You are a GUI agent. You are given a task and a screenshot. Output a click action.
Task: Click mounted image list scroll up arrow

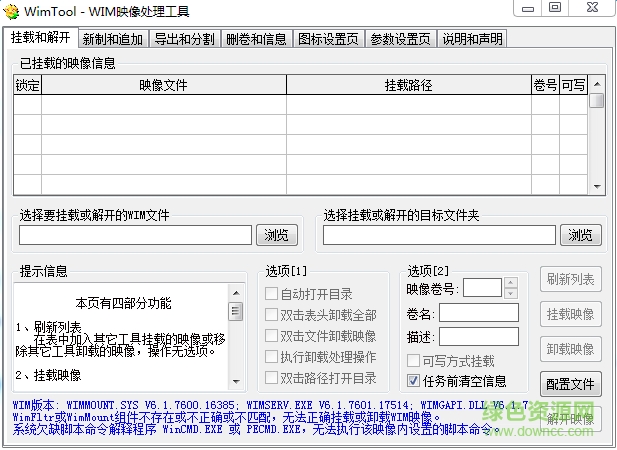(597, 84)
